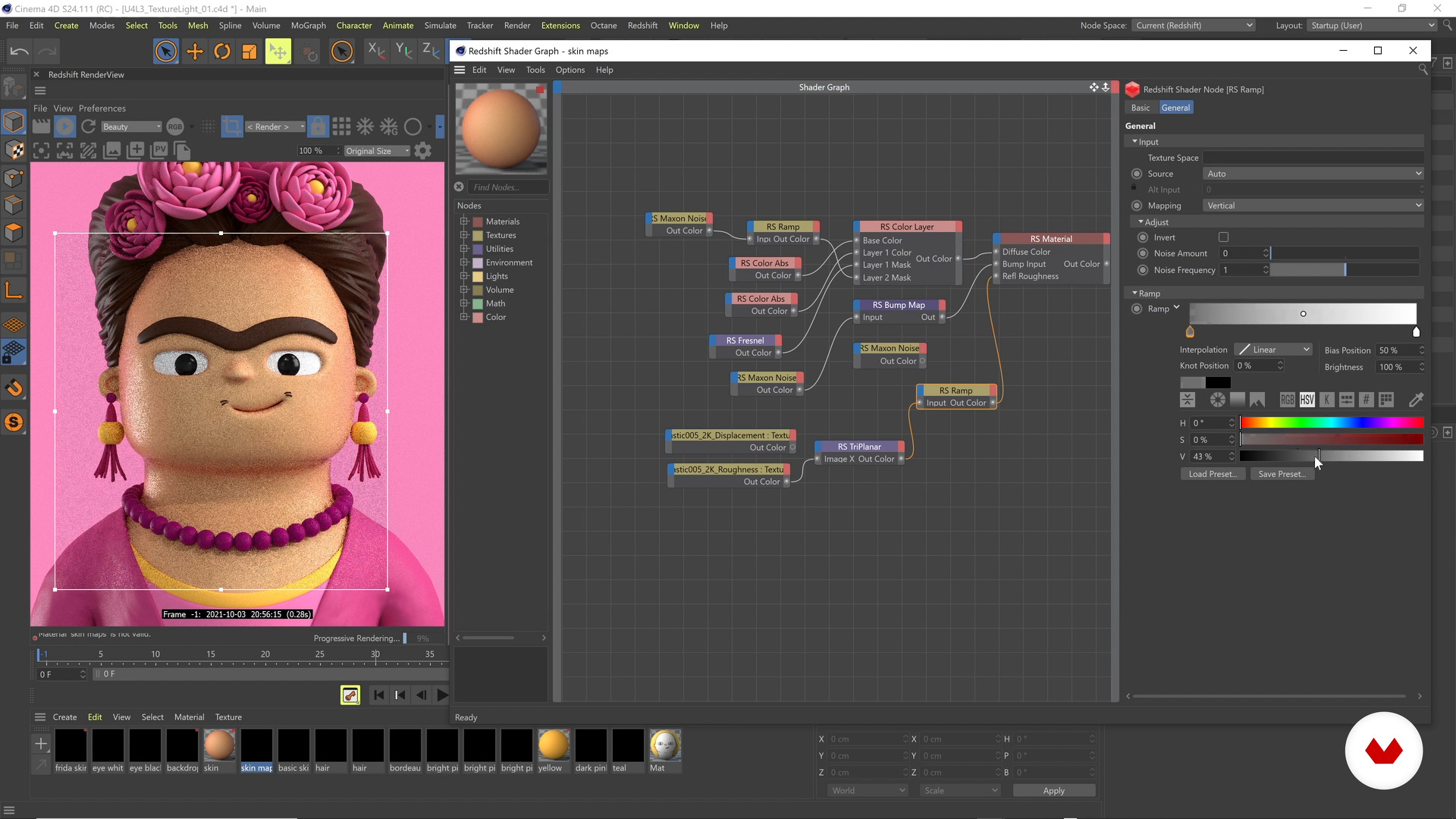Toggle the Source animation radio dot
This screenshot has height=819, width=1456.
(x=1136, y=174)
